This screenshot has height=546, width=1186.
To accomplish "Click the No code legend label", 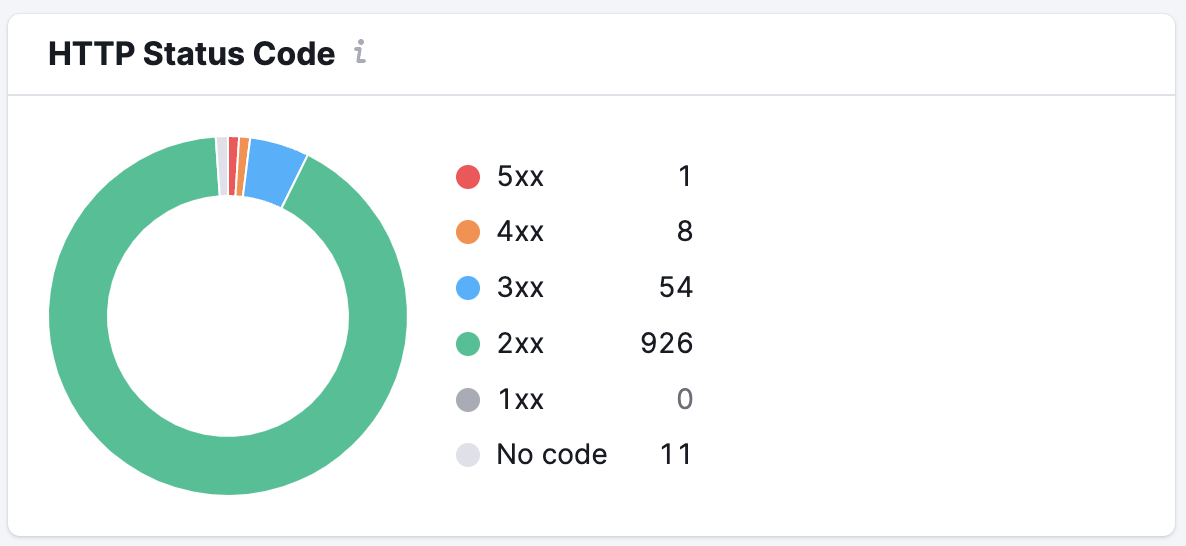I will click(552, 455).
